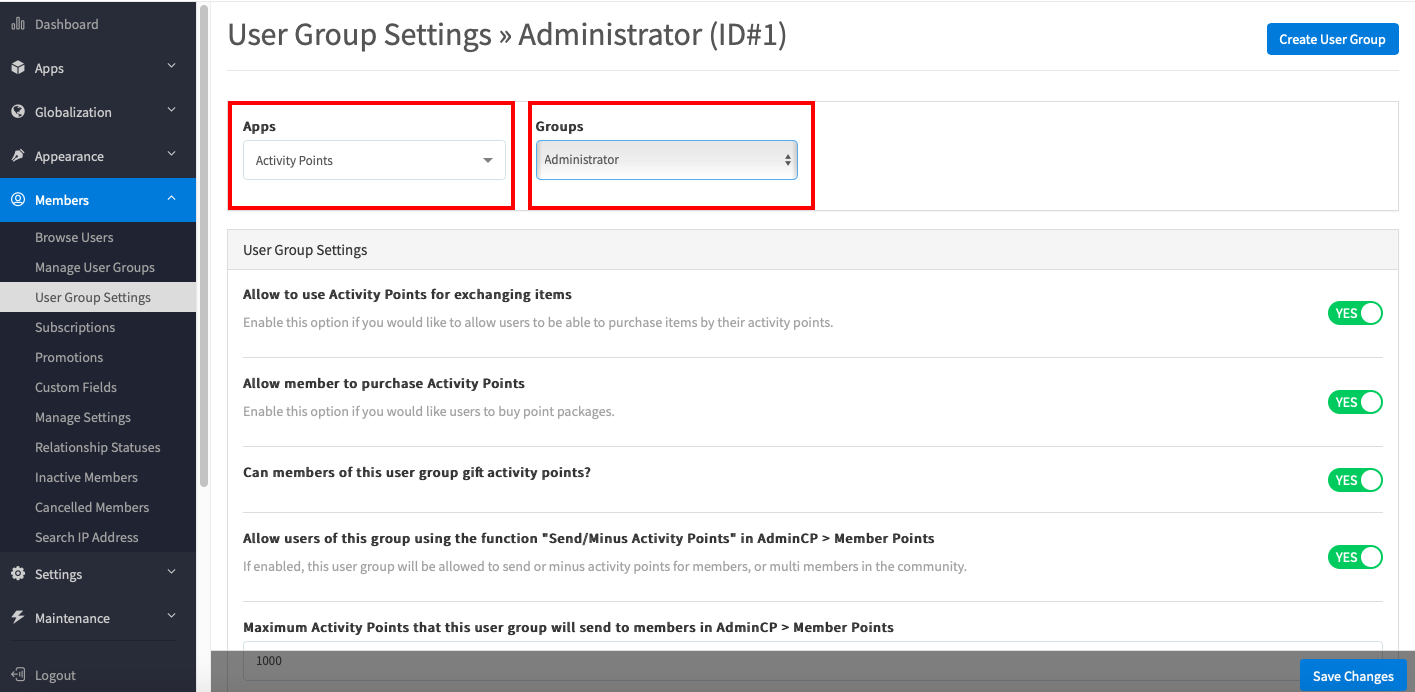This screenshot has width=1415, height=692.
Task: Open Manage User Groups
Action: coord(98,267)
